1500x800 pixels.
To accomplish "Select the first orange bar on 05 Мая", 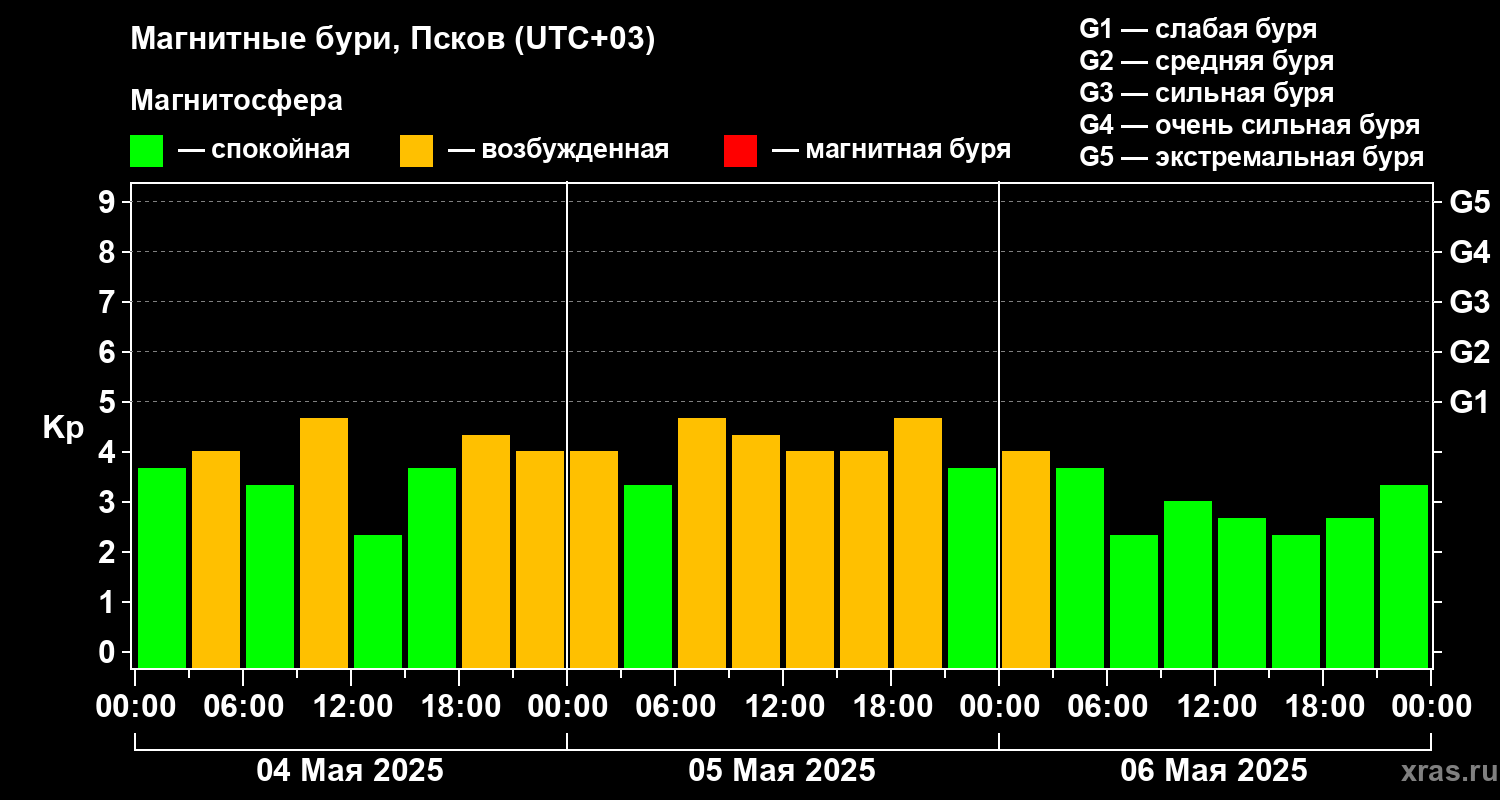I will tap(594, 559).
